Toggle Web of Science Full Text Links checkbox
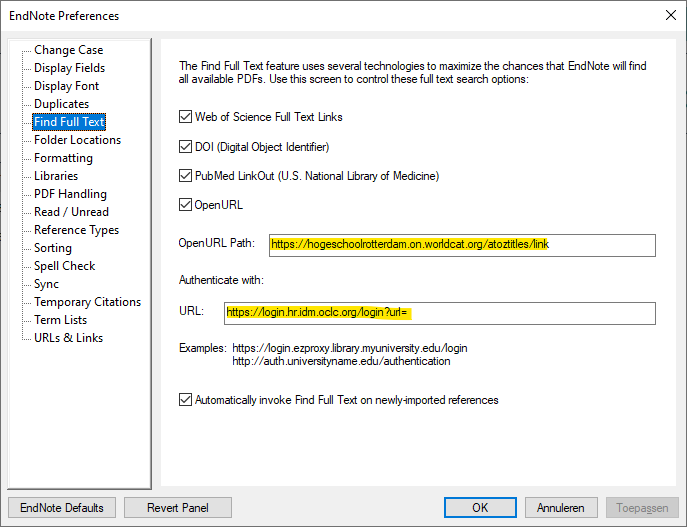 185,117
